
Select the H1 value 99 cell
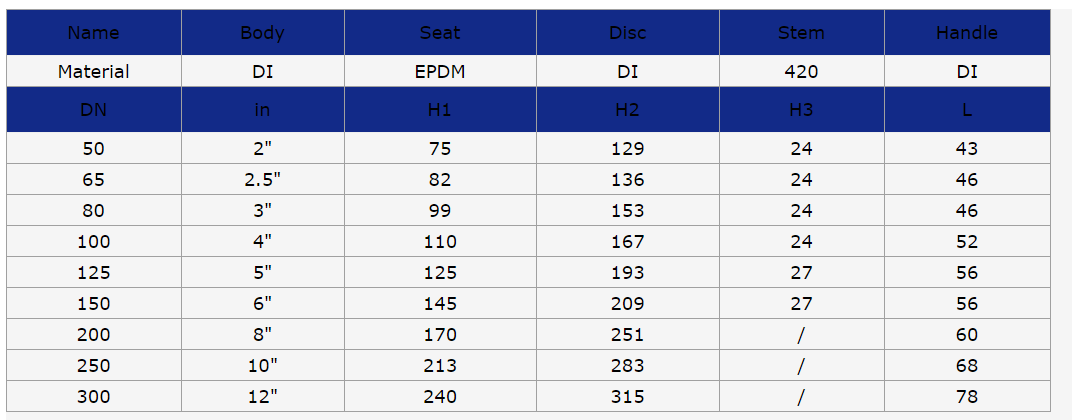tap(440, 210)
